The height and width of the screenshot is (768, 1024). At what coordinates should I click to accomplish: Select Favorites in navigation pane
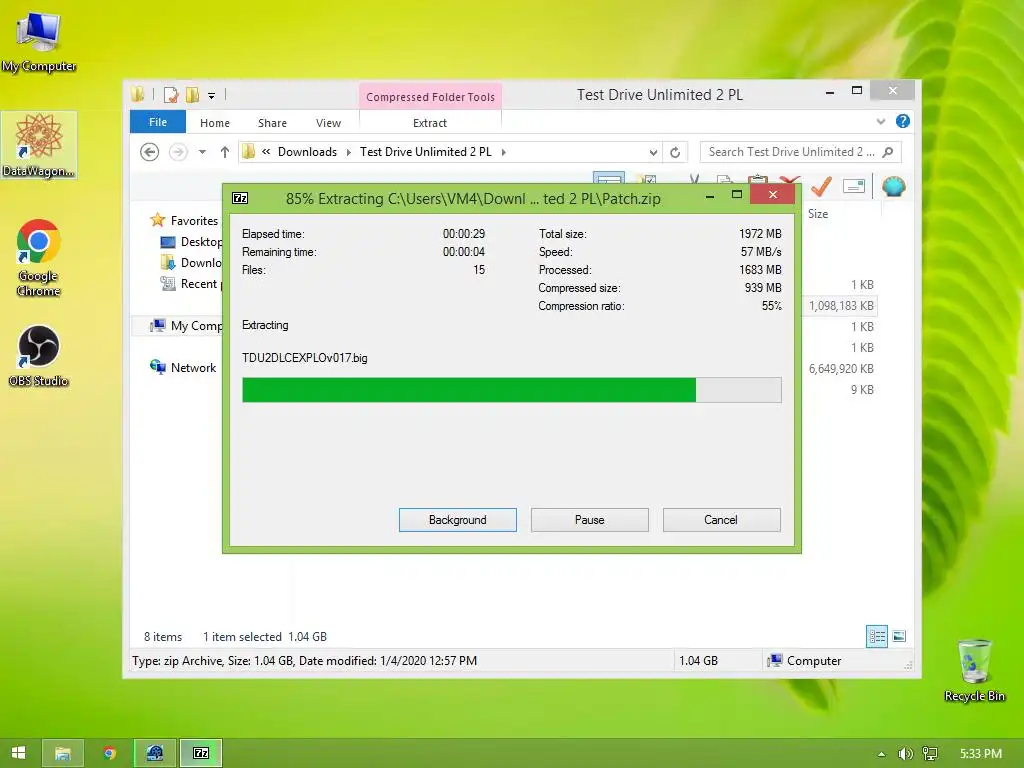pos(193,221)
